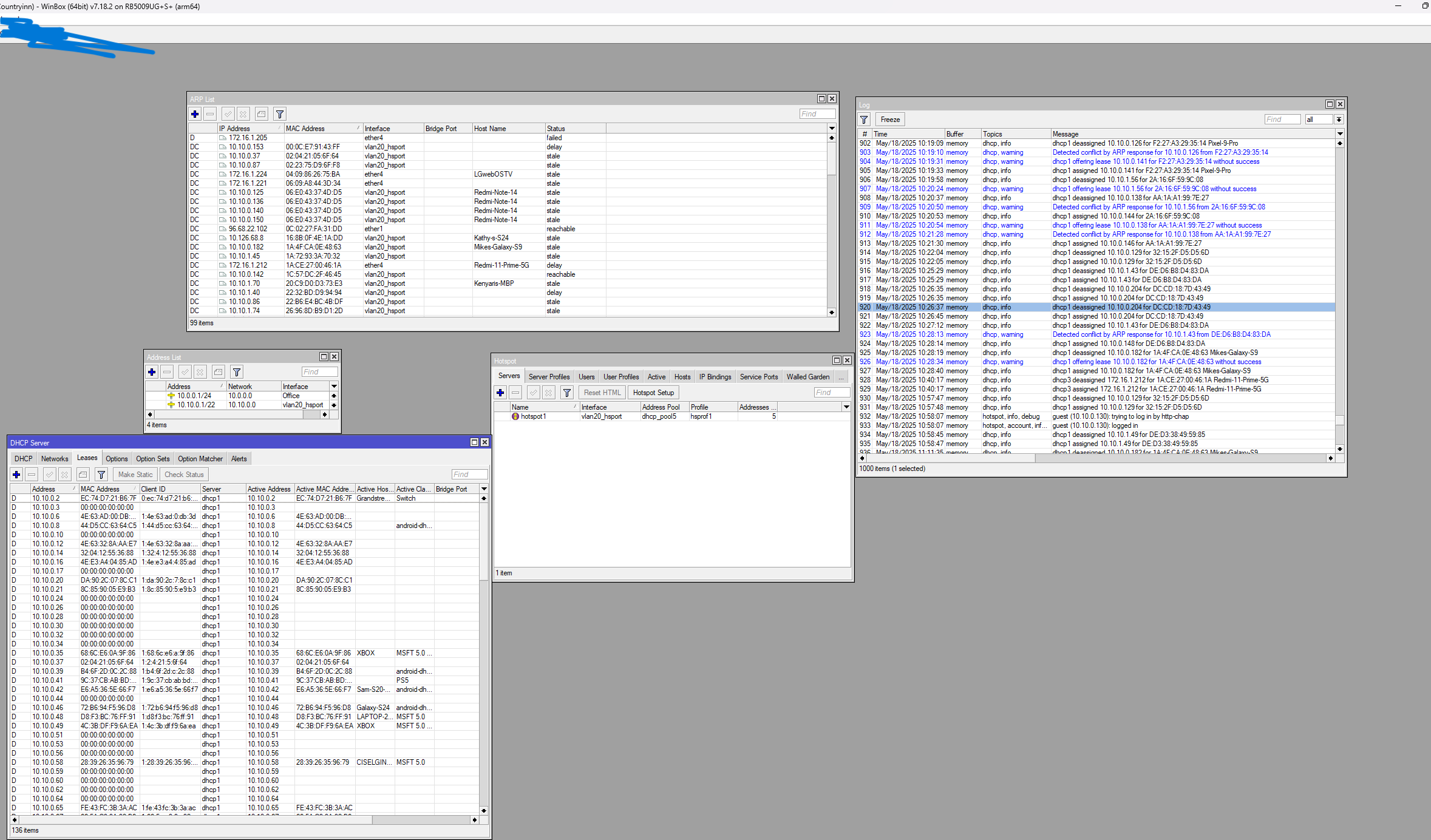
Task: Copy the selected ARP entry
Action: click(261, 113)
